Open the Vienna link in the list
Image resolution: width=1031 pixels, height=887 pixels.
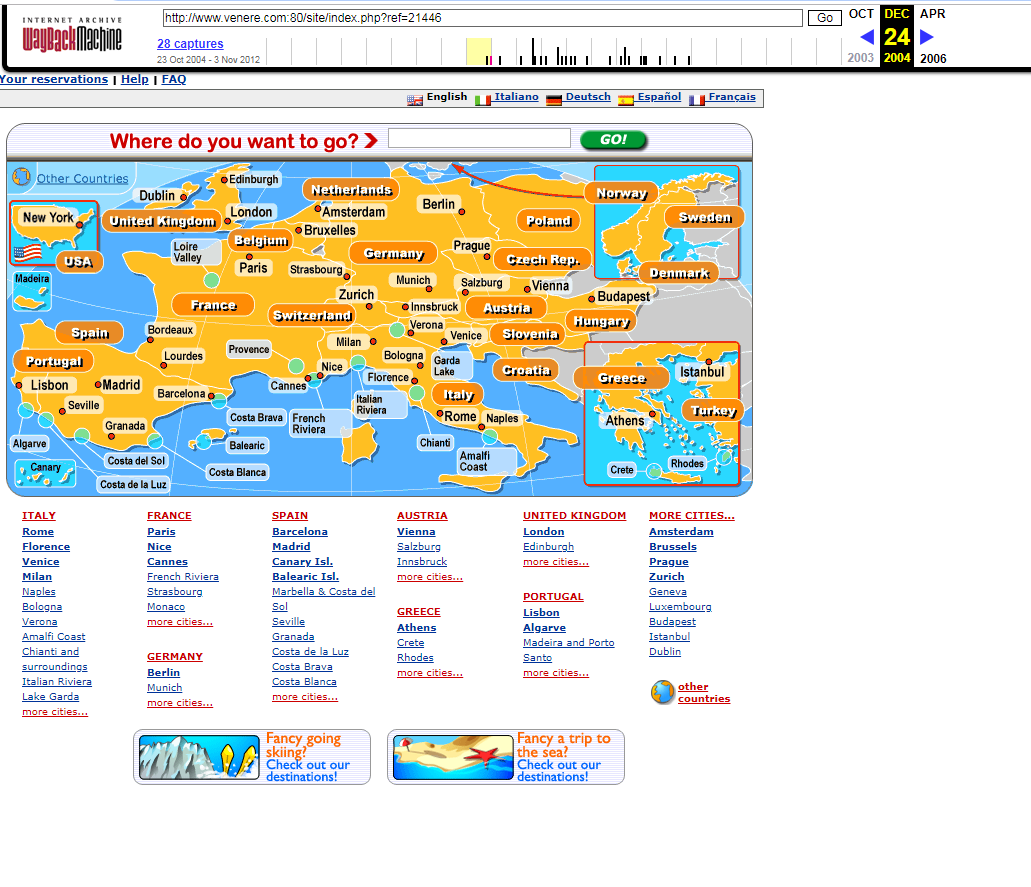(416, 531)
